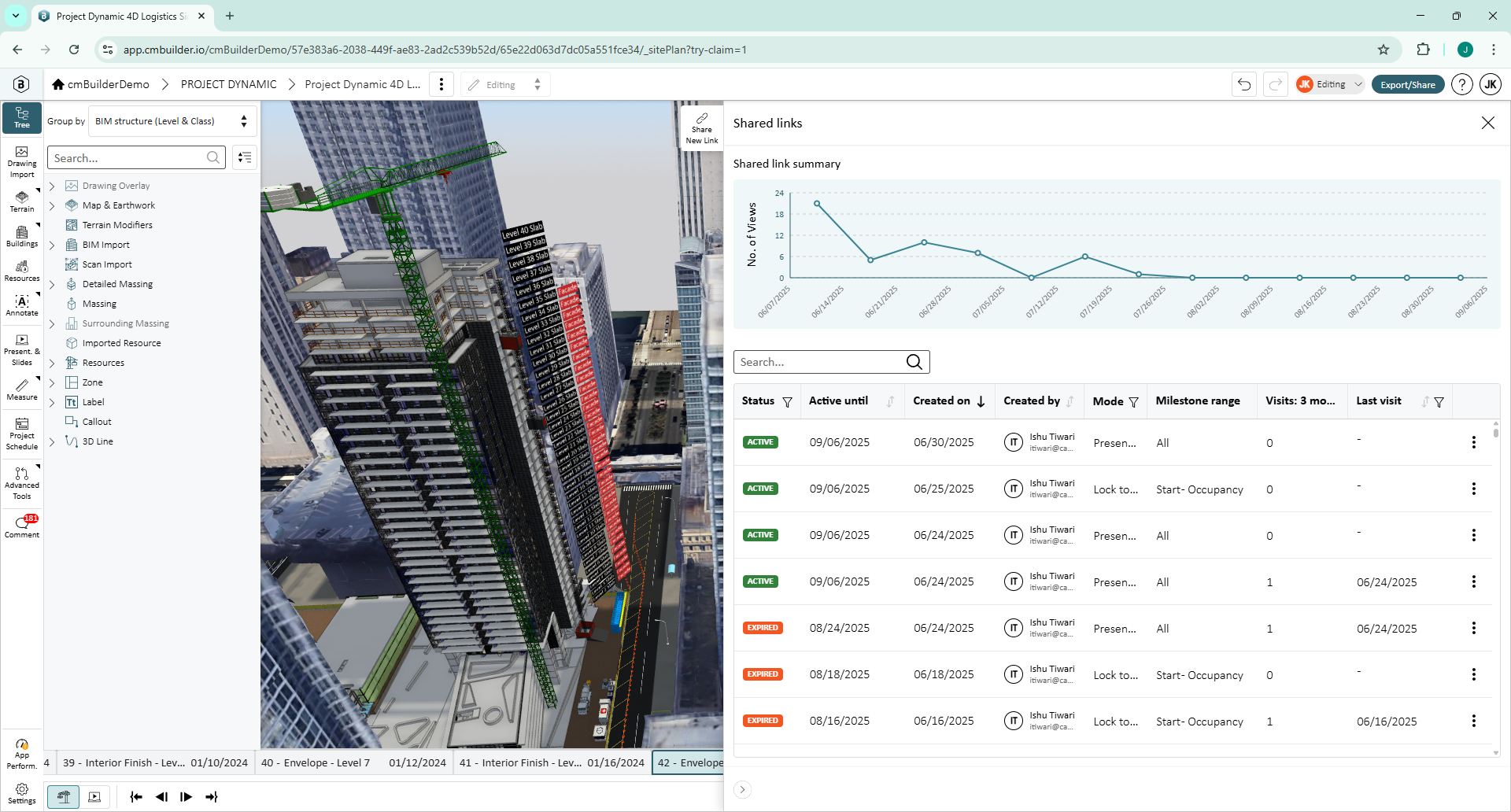Go to cmBuilderDemo breadcrumb

[x=101, y=84]
